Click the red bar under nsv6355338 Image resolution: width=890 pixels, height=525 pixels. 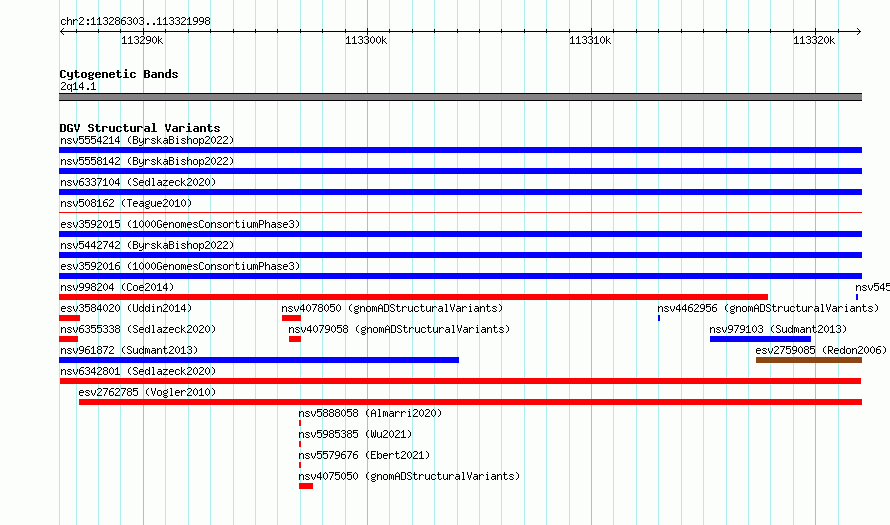[x=68, y=339]
